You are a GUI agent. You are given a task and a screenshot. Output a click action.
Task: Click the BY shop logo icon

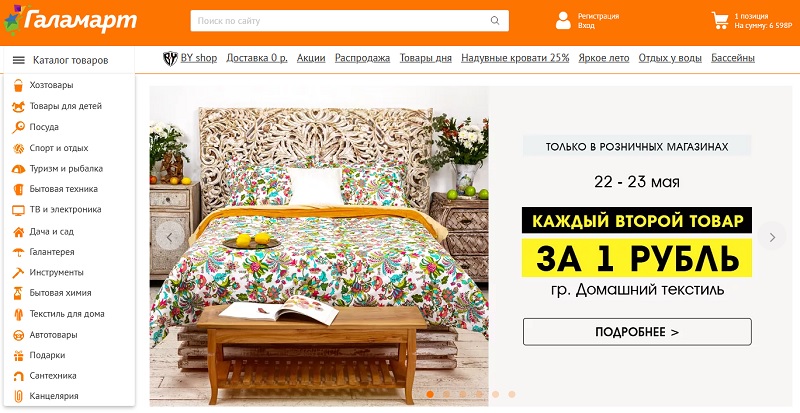point(170,59)
